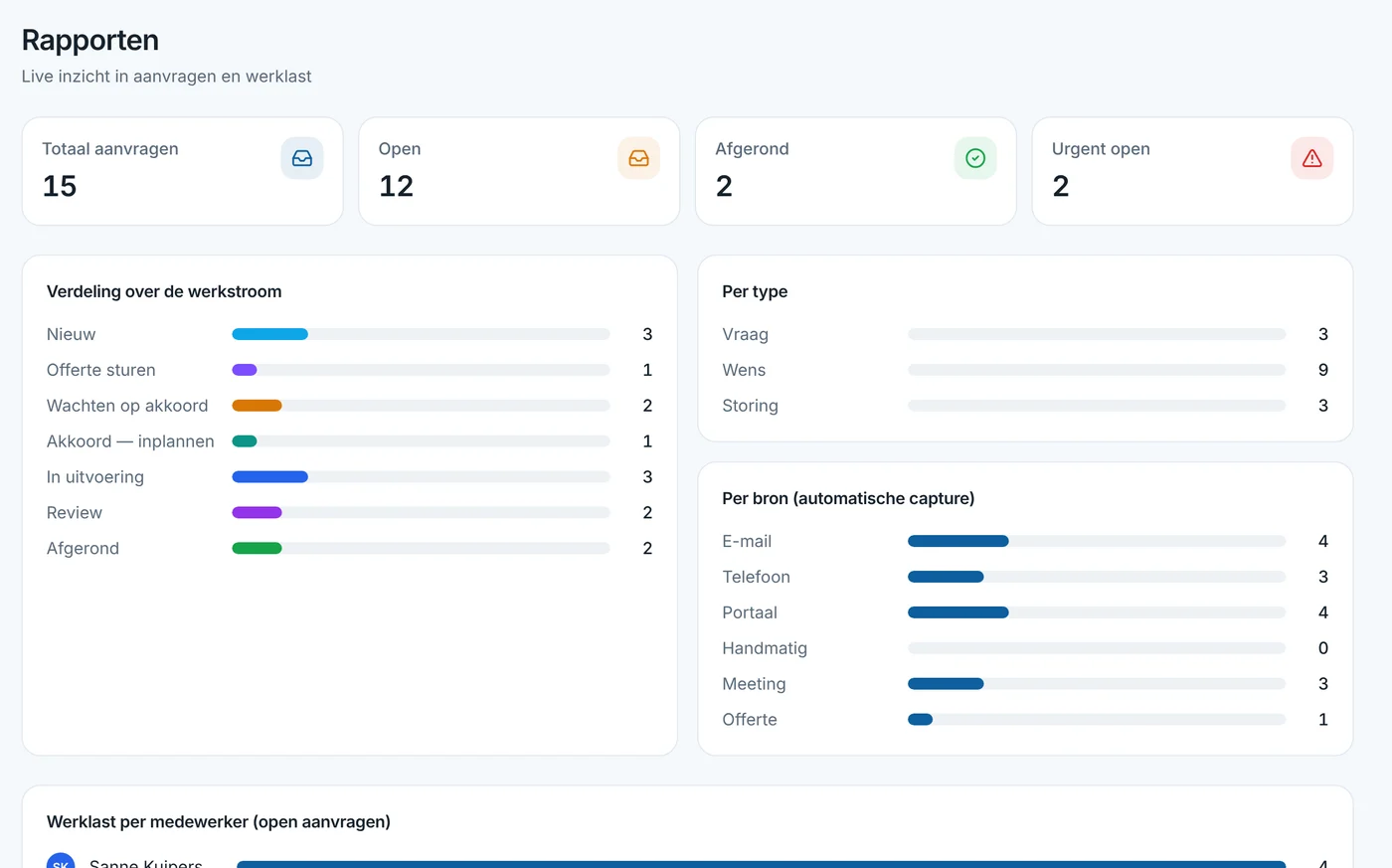Click the Verdeling over de werkstroom heading
Screen dimensions: 1392x868
click(164, 291)
